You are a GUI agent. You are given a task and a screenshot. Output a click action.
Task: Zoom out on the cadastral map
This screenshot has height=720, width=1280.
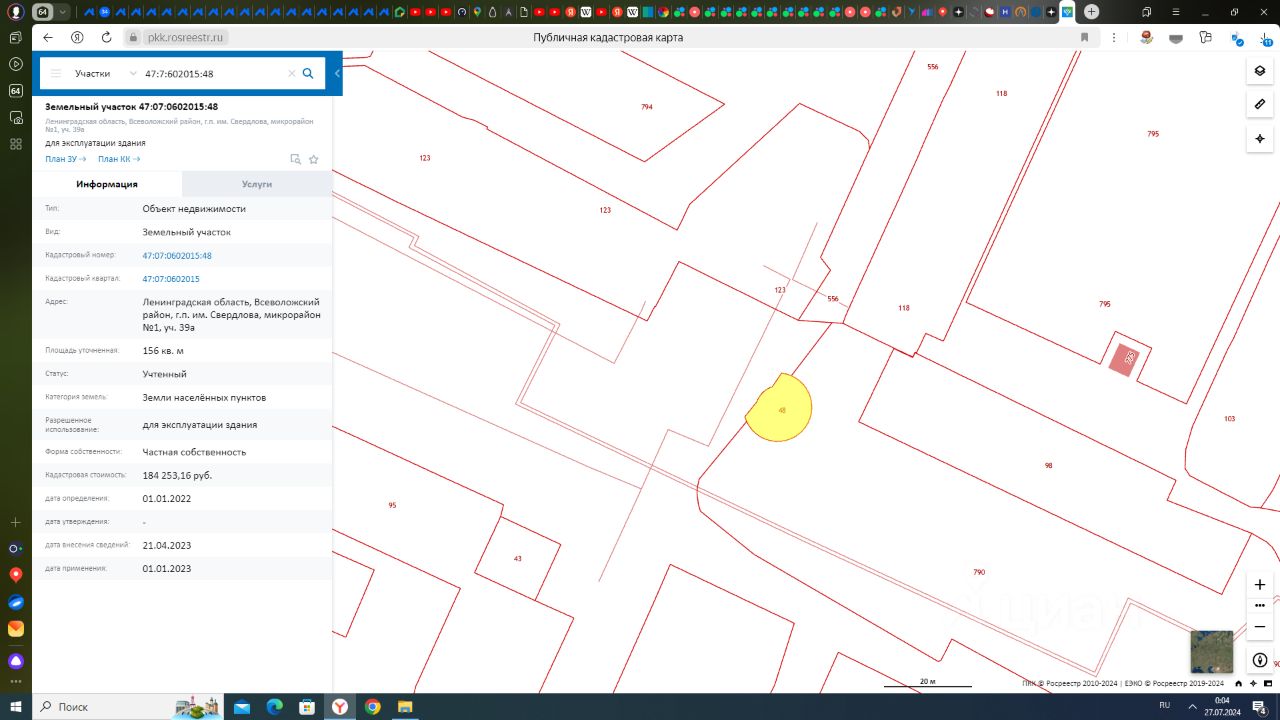1260,626
